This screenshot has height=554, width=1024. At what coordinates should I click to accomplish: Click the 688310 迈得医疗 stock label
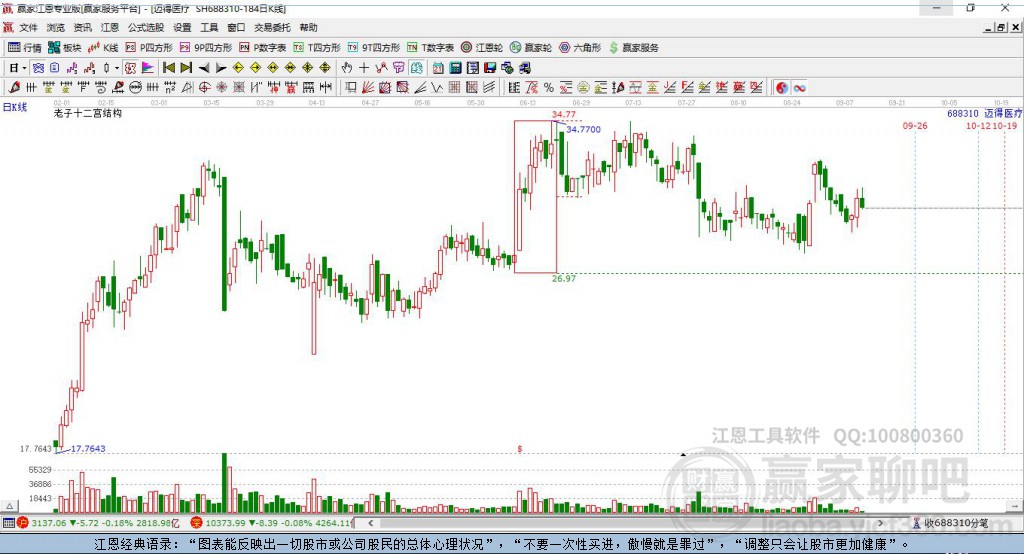tap(985, 114)
